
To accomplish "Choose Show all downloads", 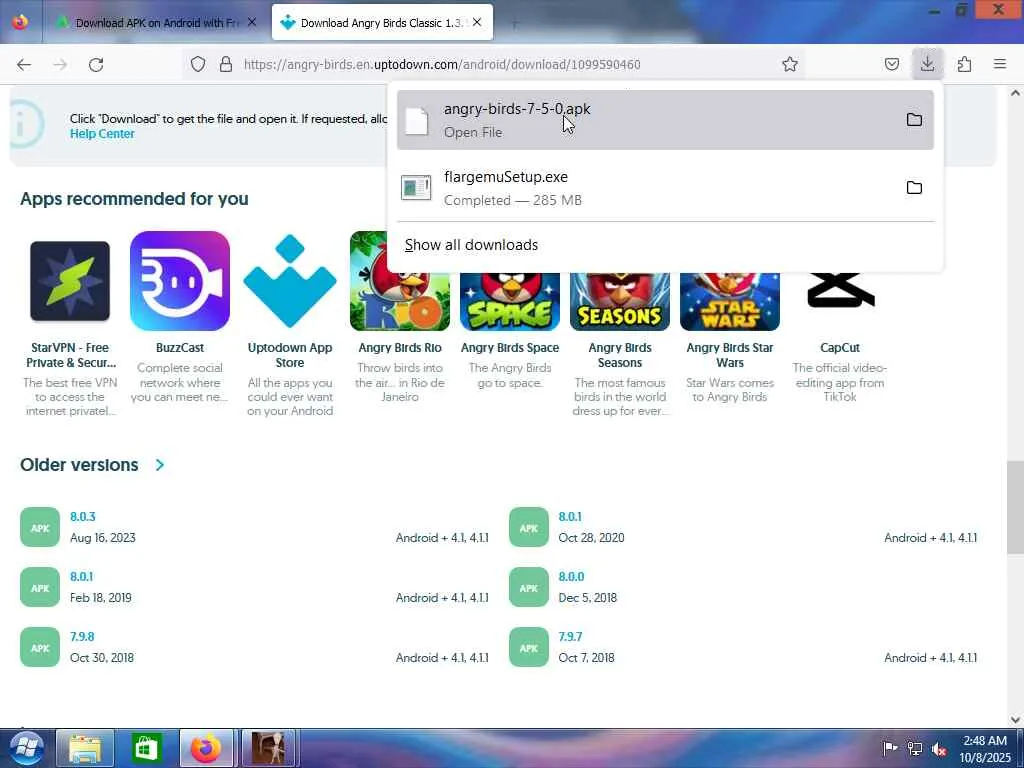I will point(472,245).
